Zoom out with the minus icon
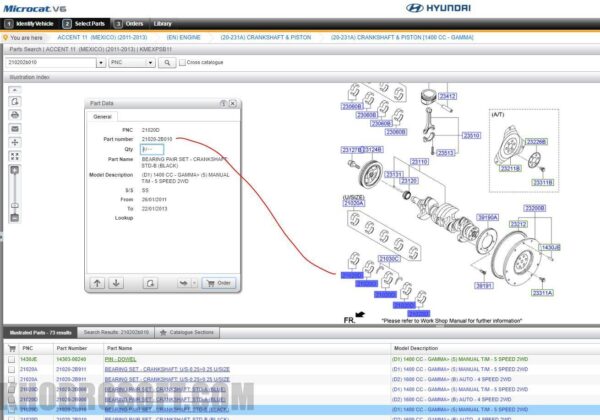Screen dimensions: 600x420 click(x=15, y=218)
